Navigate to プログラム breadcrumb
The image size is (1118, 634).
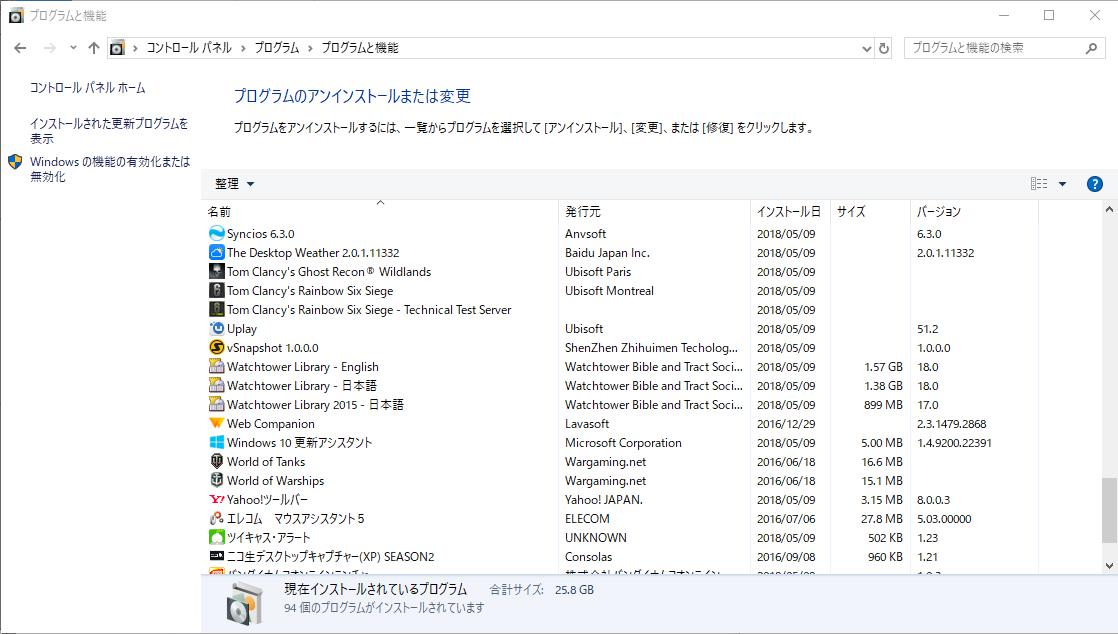pos(277,48)
